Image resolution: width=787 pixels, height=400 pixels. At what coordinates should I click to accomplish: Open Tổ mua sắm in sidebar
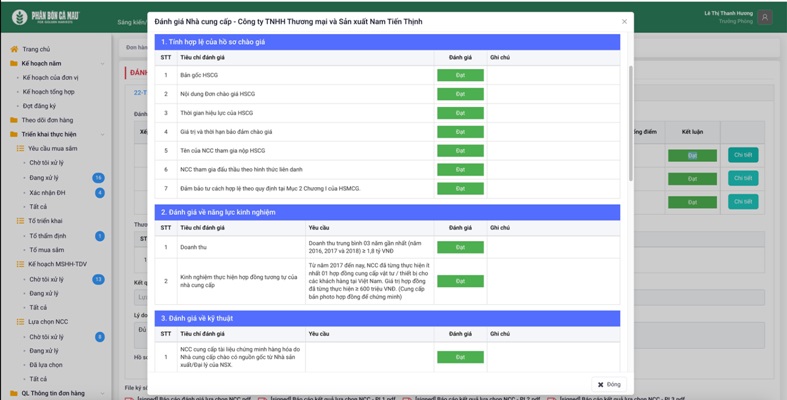tap(47, 250)
